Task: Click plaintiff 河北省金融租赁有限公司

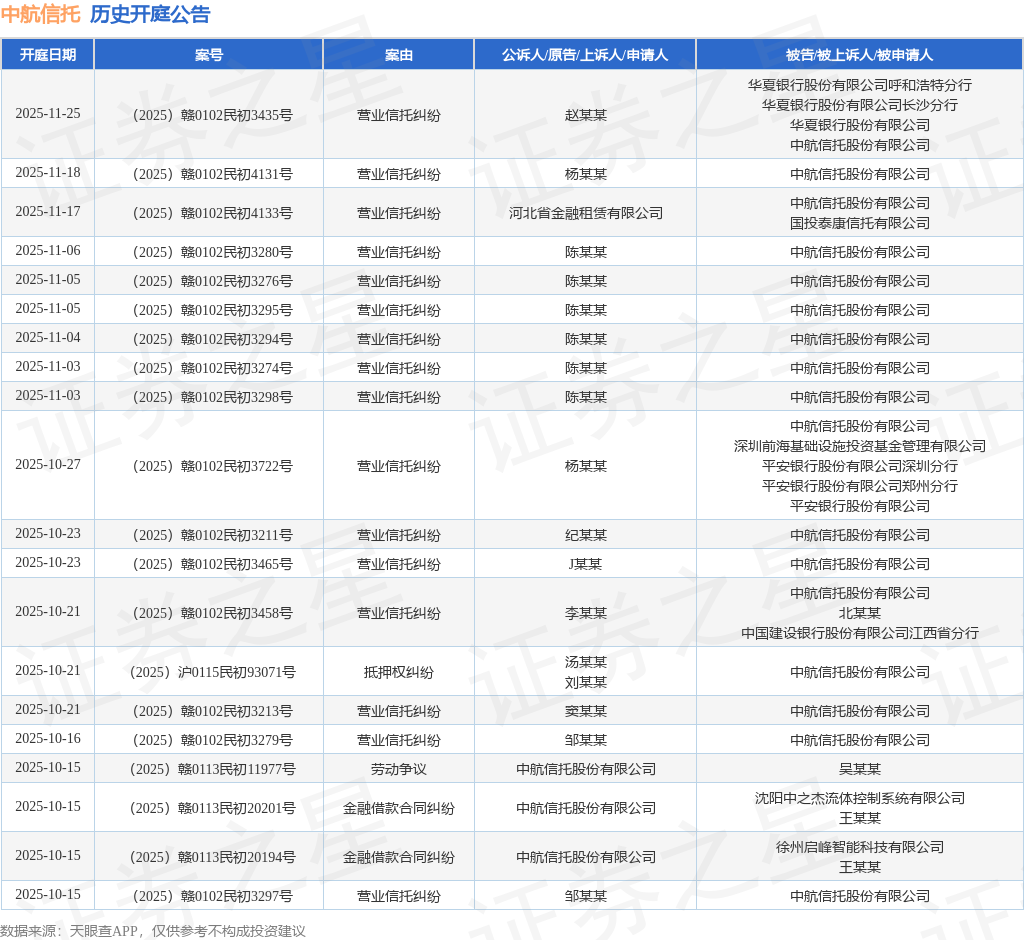Action: click(586, 213)
